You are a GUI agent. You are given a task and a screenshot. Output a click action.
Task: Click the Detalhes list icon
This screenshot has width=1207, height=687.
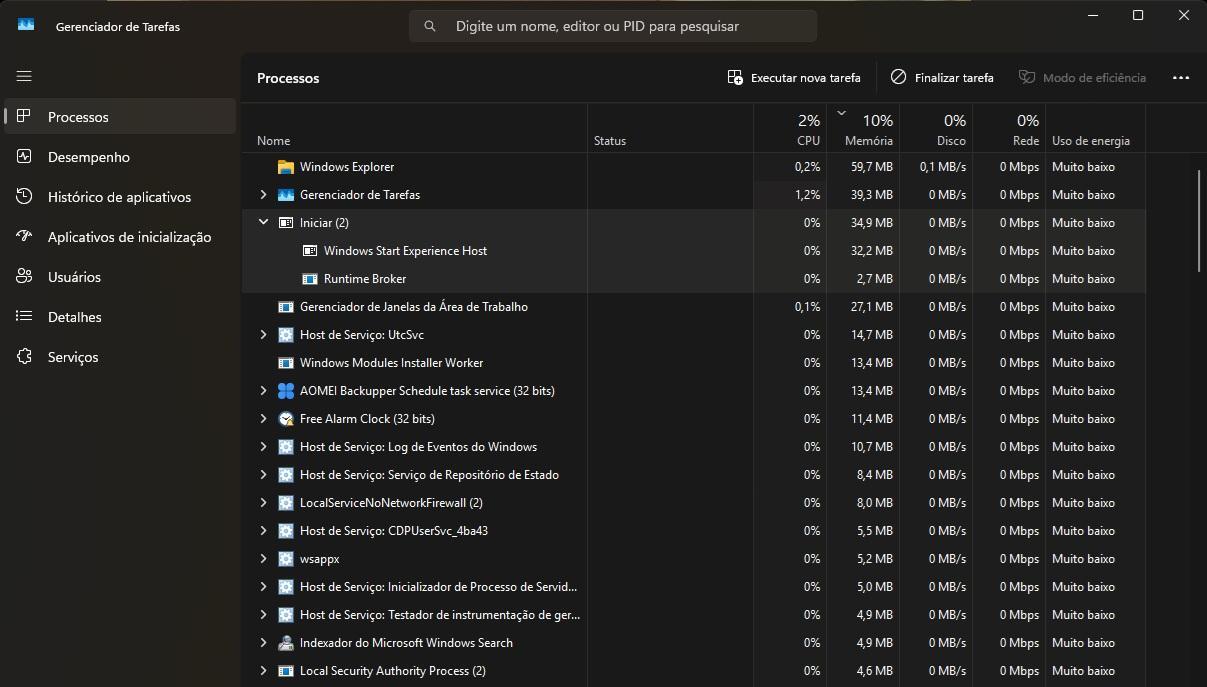(25, 317)
